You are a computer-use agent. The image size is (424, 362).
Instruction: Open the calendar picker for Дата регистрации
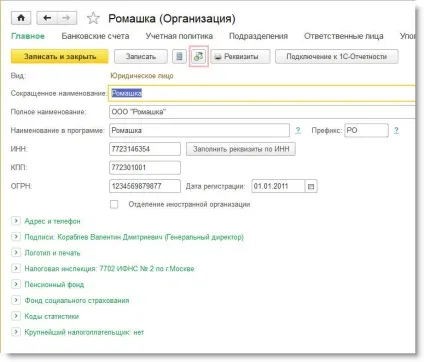tap(311, 186)
